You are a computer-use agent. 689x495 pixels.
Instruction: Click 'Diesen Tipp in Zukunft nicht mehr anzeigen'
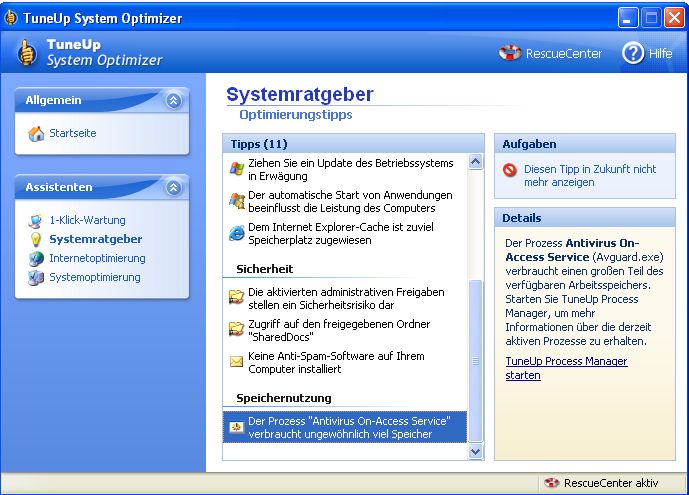(x=590, y=175)
